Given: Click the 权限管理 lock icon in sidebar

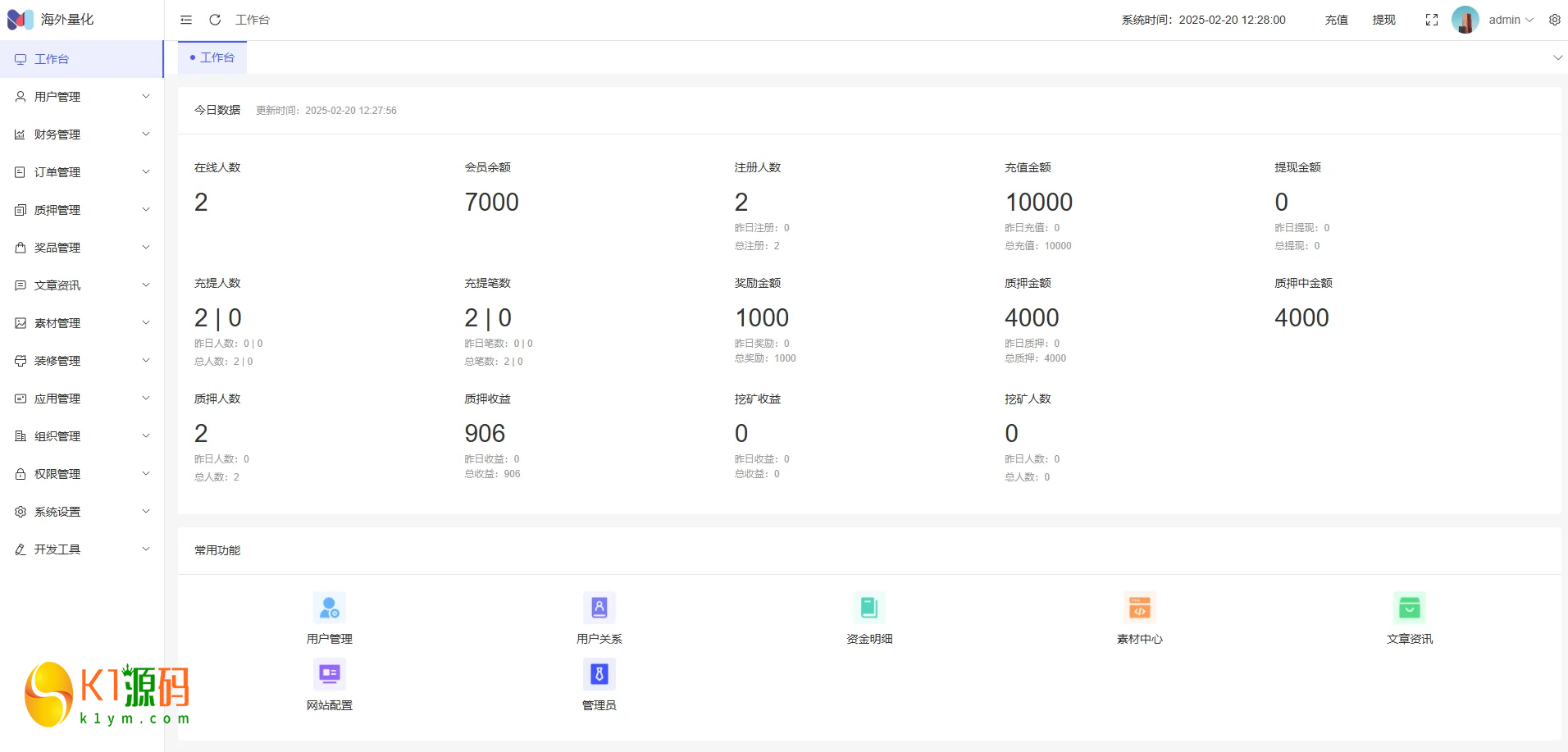Looking at the screenshot, I should click(21, 474).
